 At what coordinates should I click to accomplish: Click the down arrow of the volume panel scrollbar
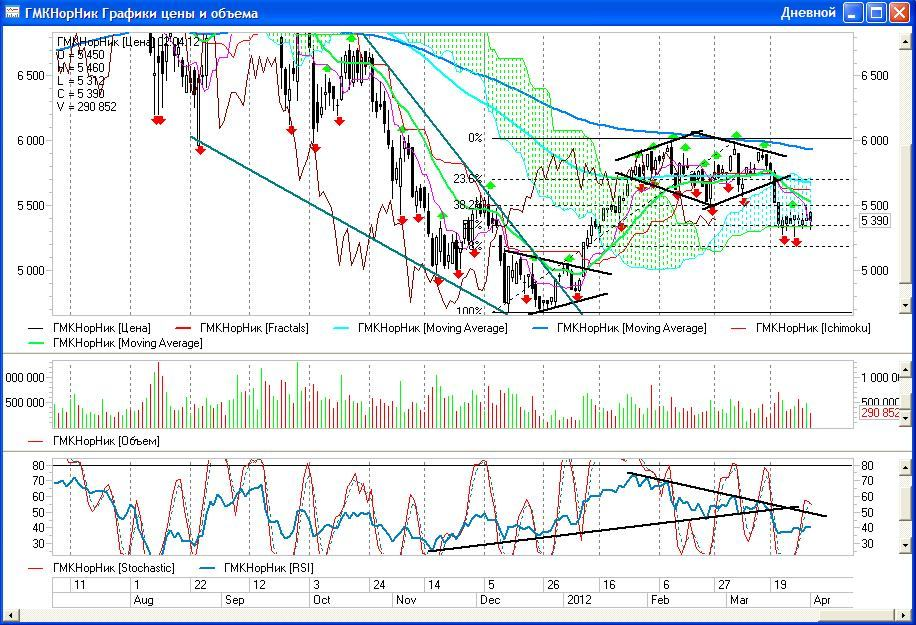pyautogui.click(x=905, y=418)
